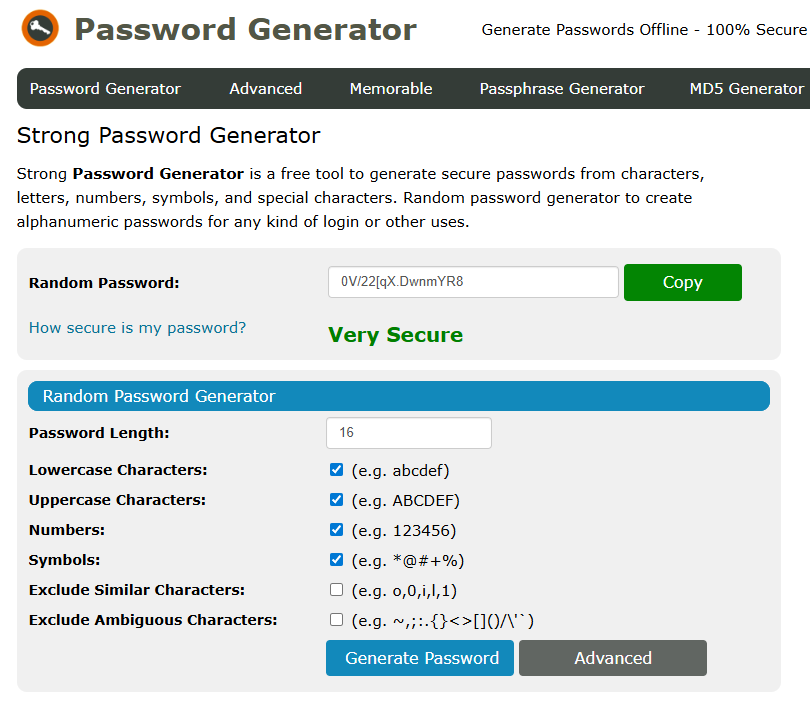Viewport: 810px width, 701px height.
Task: Uncheck the Lowercase Characters checkbox
Action: point(337,470)
